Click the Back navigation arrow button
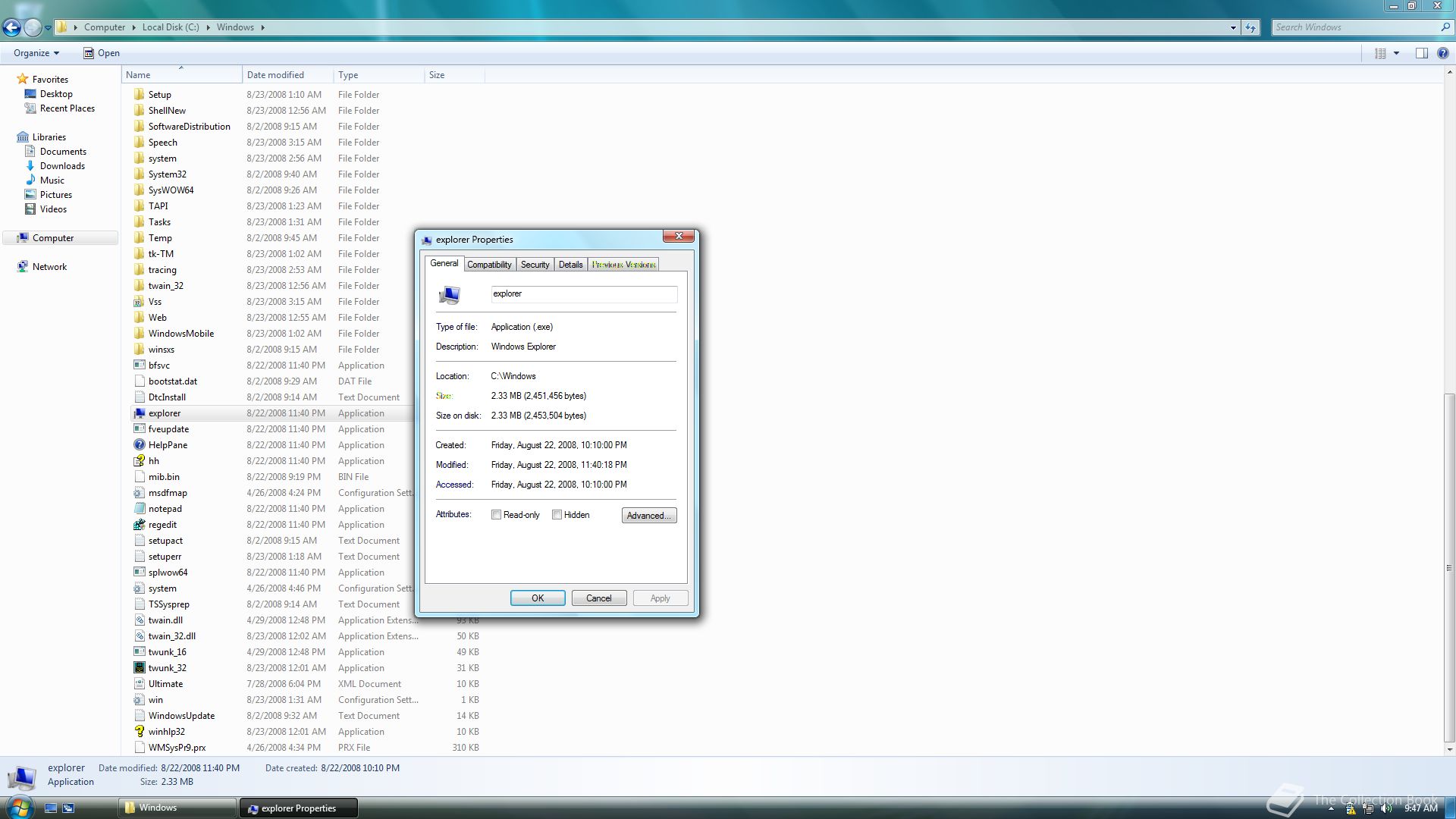 (11, 27)
